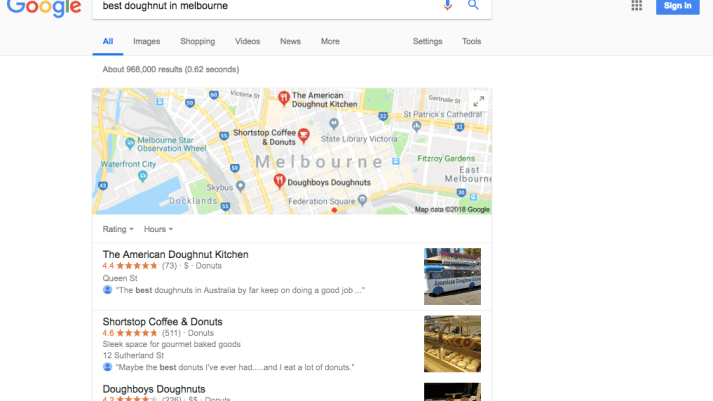713x401 pixels.
Task: Click the Shortstop donut display thumbnail
Action: (452, 344)
